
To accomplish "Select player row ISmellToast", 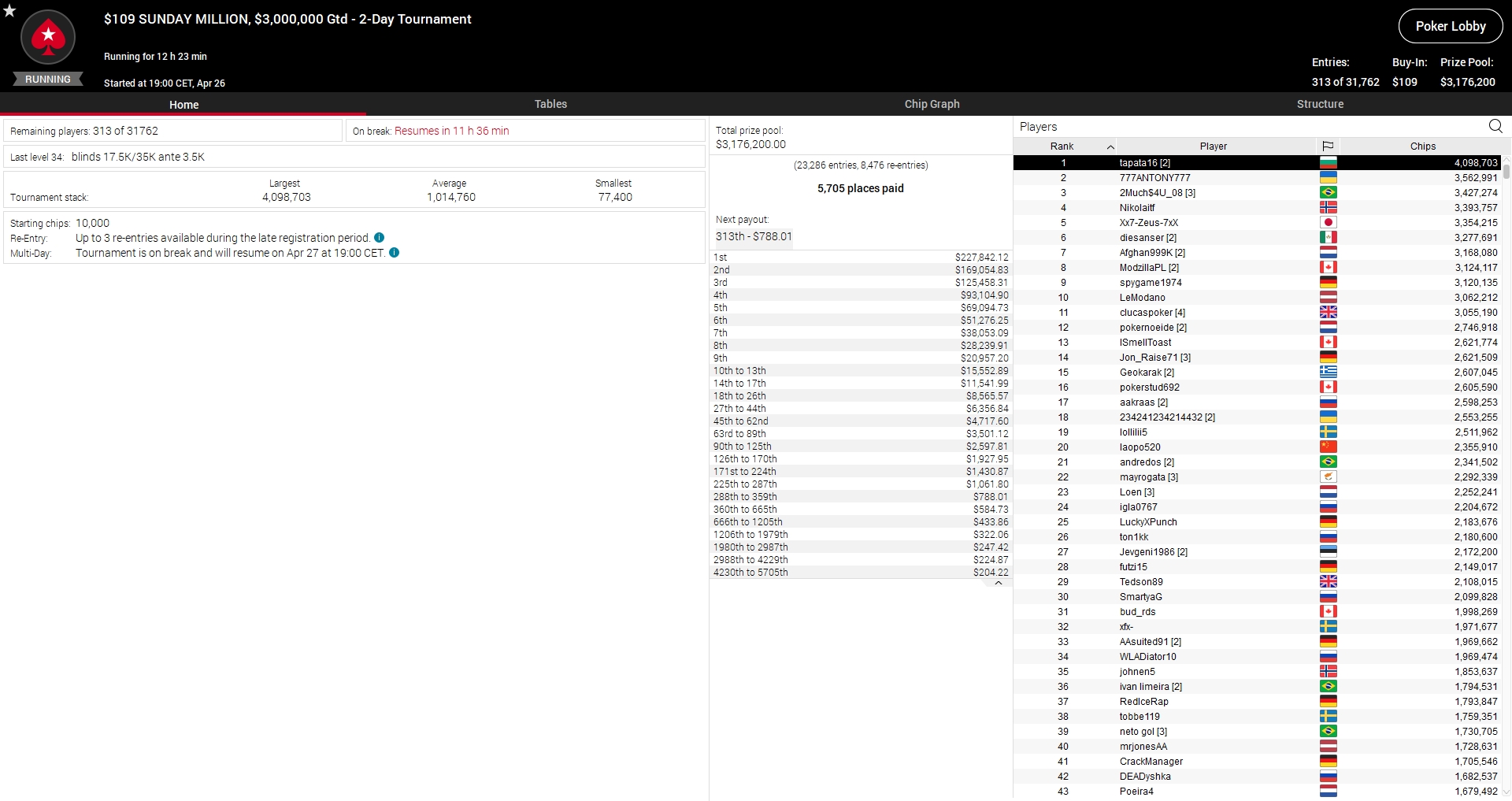I will [1257, 343].
